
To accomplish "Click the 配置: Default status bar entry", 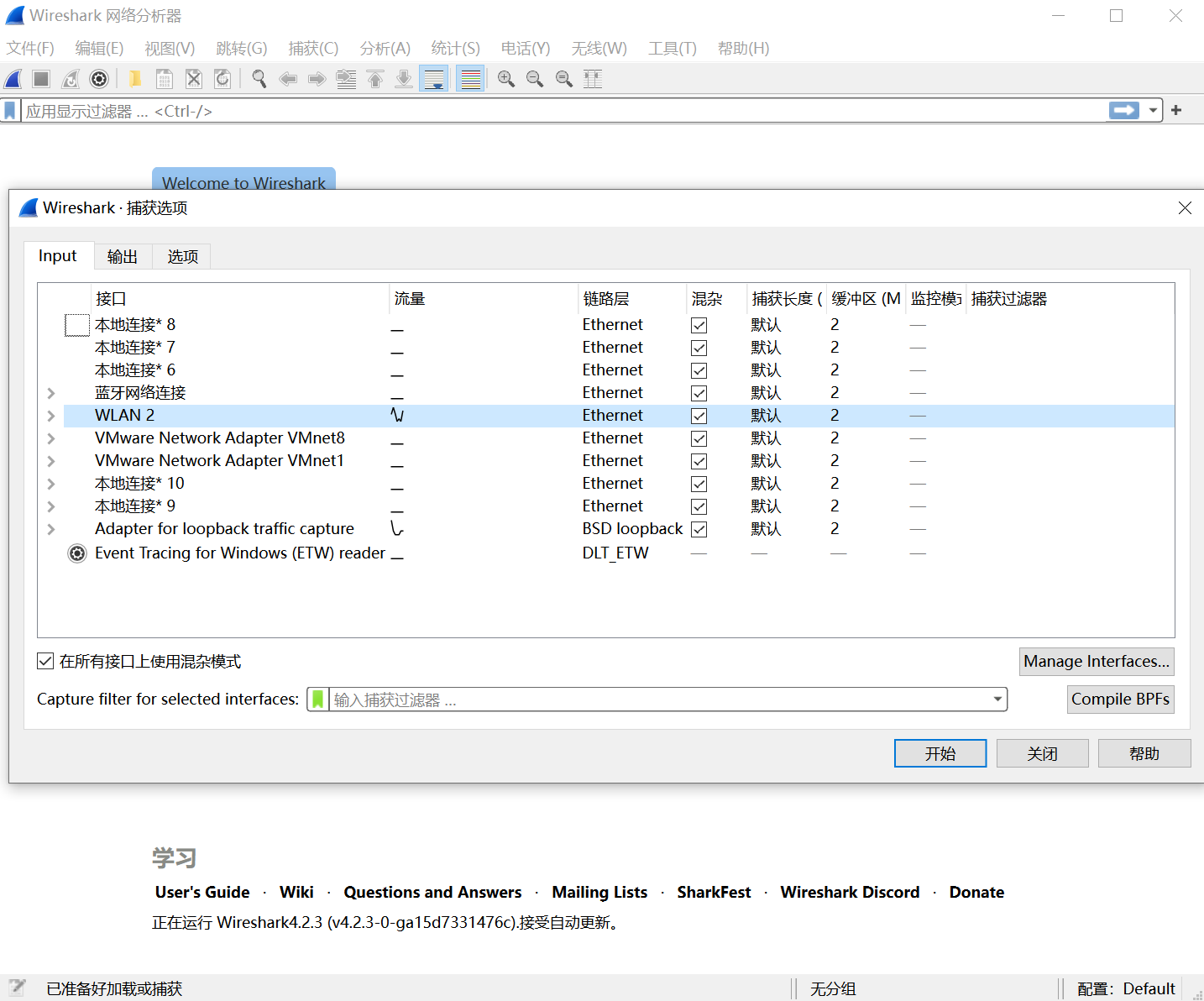I will tap(1126, 988).
